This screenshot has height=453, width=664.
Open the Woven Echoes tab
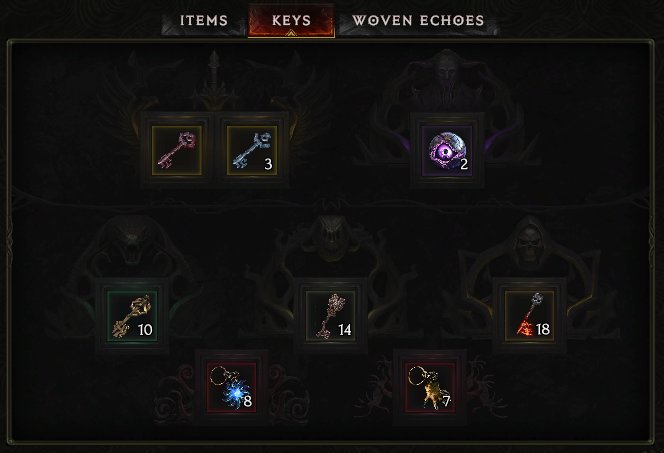(x=418, y=20)
